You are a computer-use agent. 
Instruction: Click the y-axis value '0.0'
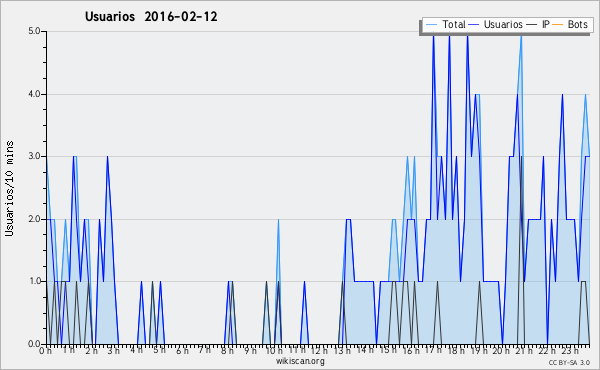[34, 344]
